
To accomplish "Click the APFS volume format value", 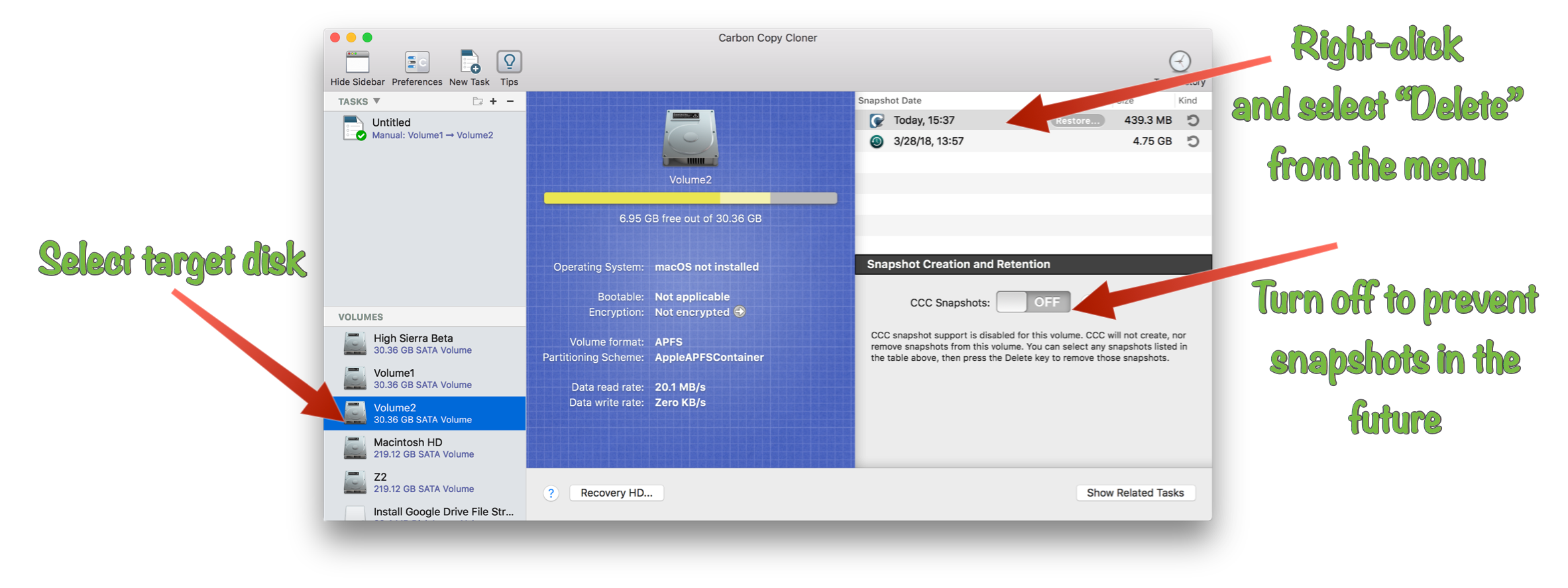I will [668, 342].
